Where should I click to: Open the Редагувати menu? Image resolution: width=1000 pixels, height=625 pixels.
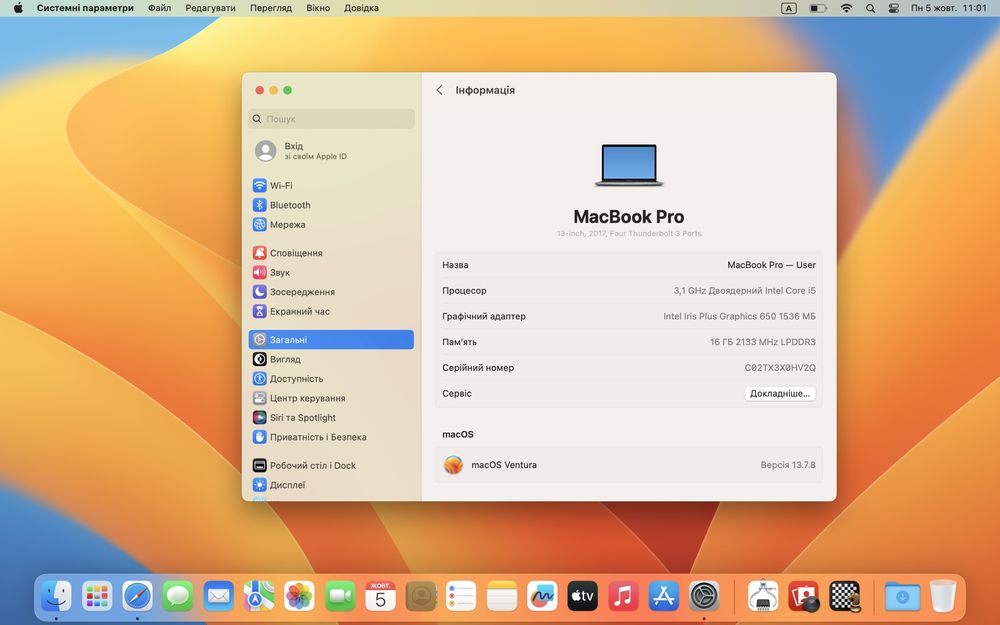(210, 8)
